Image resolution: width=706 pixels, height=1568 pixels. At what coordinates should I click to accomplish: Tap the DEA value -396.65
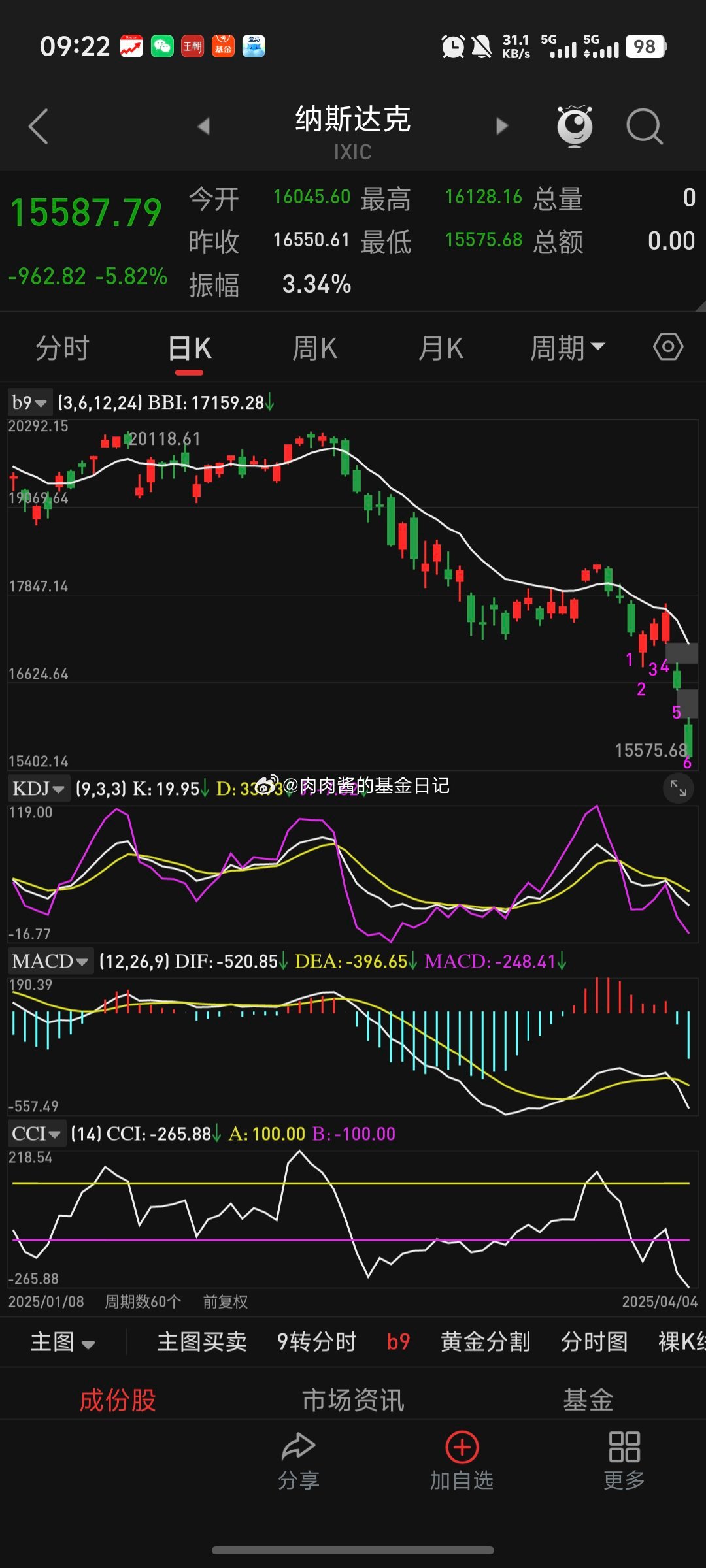[377, 961]
